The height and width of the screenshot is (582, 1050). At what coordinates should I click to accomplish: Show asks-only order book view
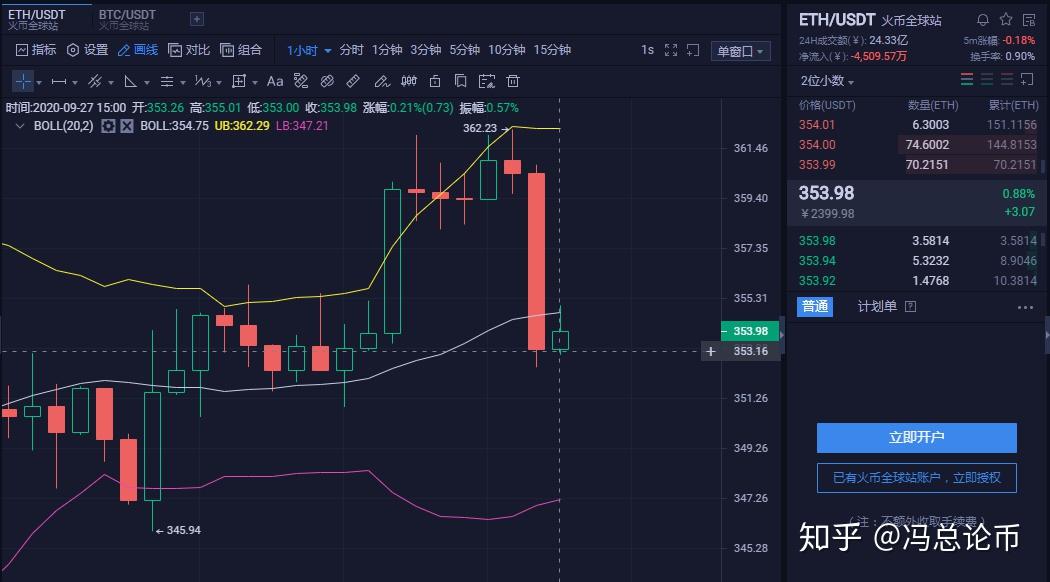click(x=1006, y=80)
